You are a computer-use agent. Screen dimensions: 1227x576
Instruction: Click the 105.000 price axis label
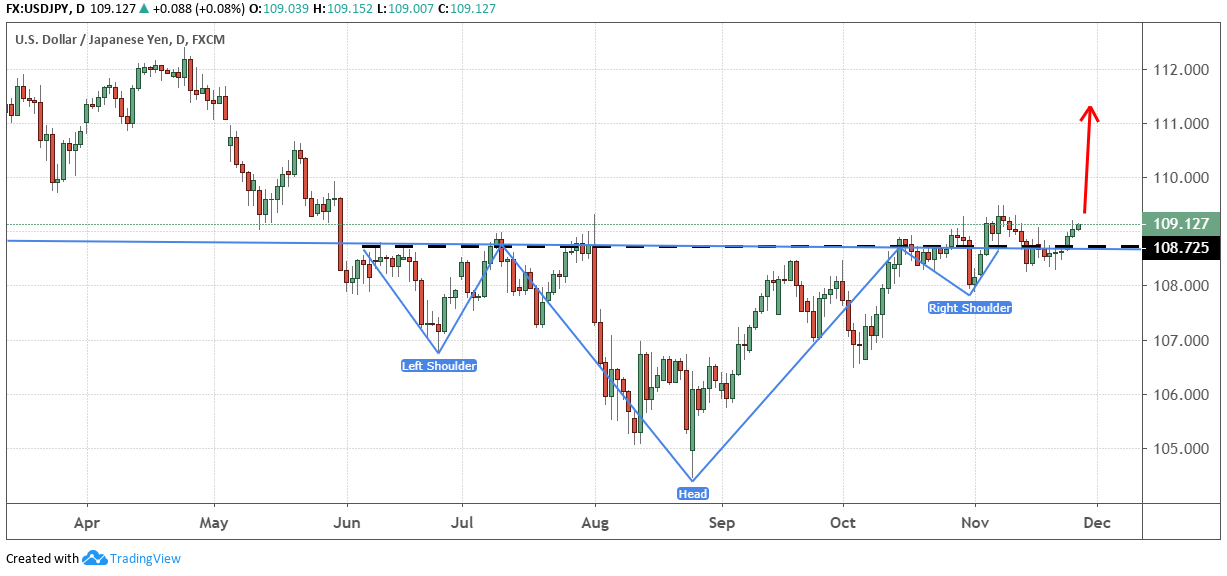[1176, 448]
